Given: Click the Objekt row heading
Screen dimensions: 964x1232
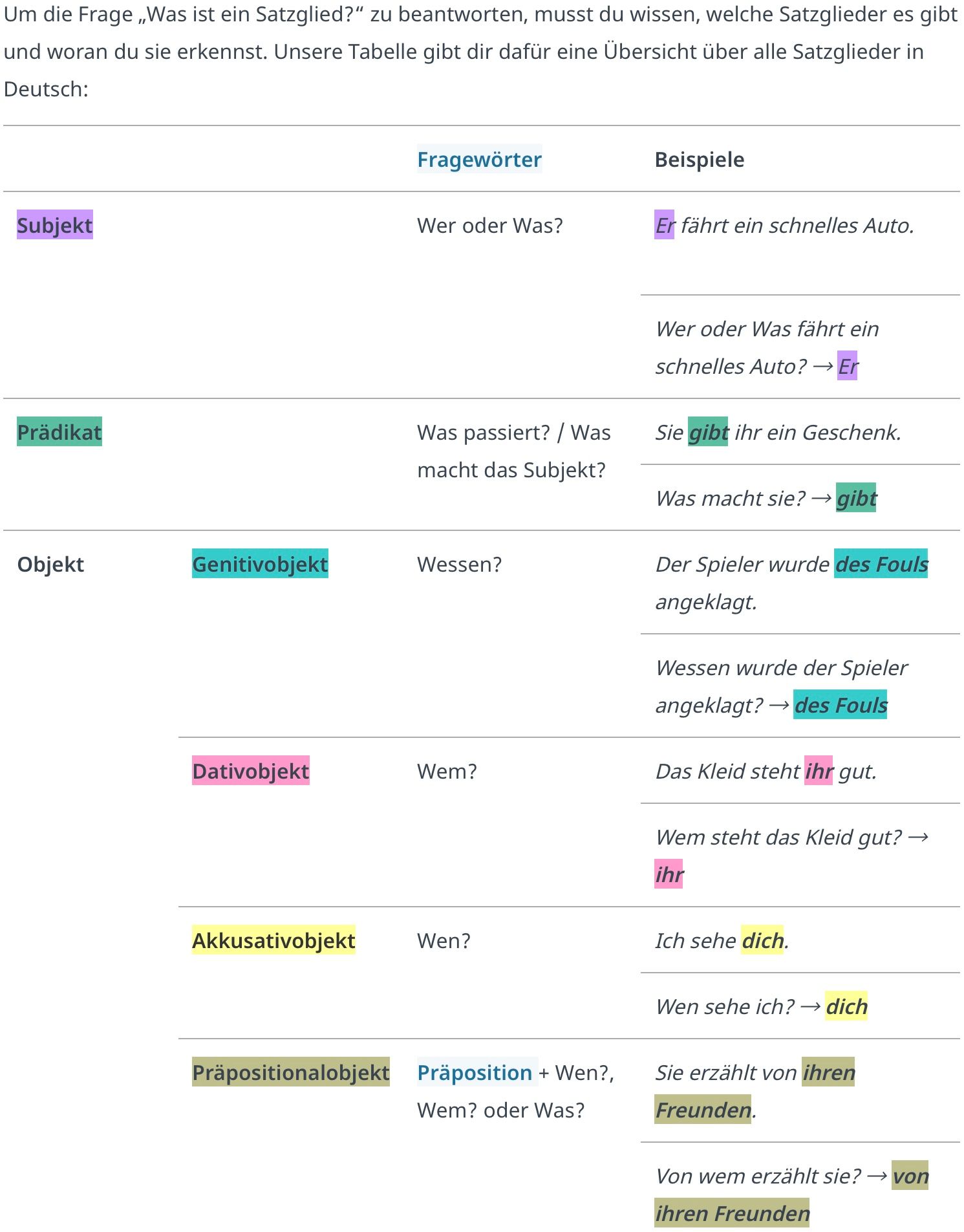Looking at the screenshot, I should (50, 564).
